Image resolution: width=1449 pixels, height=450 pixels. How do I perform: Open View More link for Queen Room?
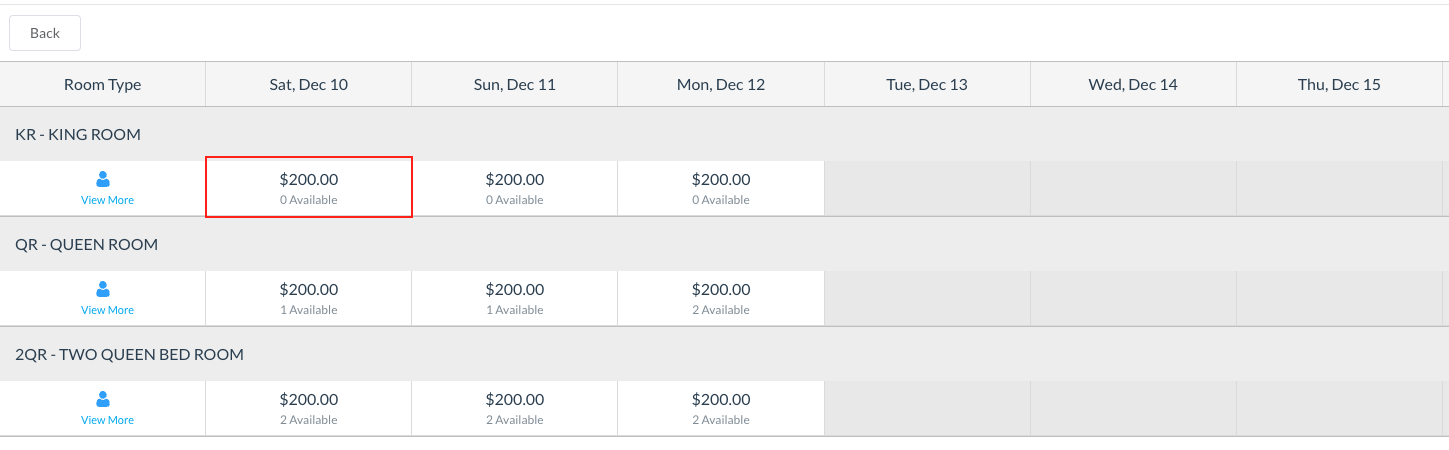(107, 310)
